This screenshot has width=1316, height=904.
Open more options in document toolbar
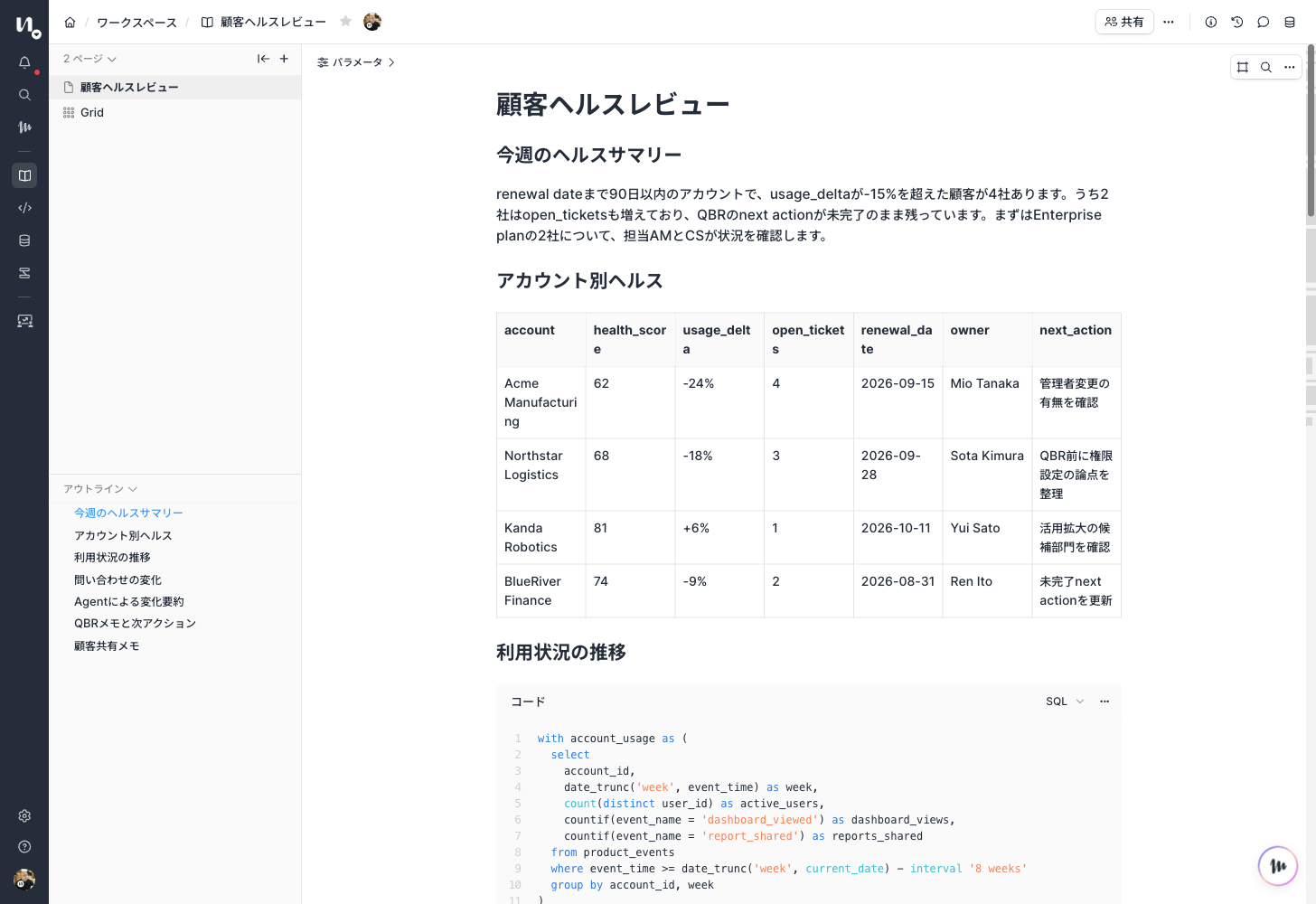pos(1290,67)
